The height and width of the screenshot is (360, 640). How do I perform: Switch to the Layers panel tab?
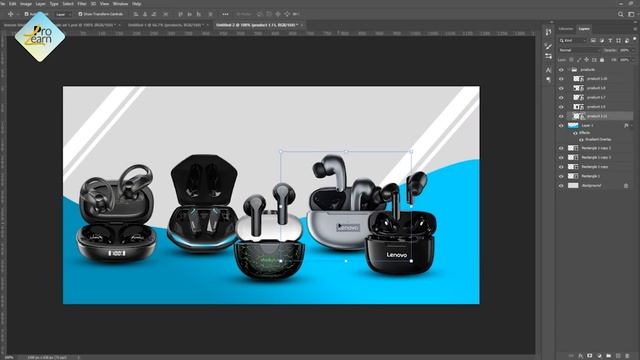(x=584, y=29)
